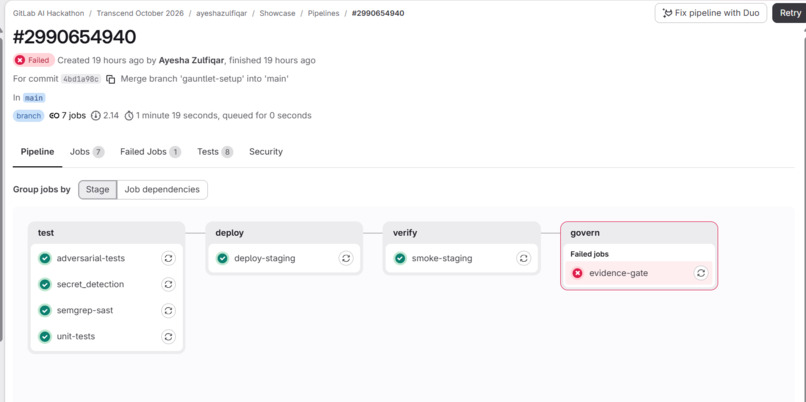Click the branch label badge
This screenshot has width=806, height=402.
pyautogui.click(x=29, y=116)
